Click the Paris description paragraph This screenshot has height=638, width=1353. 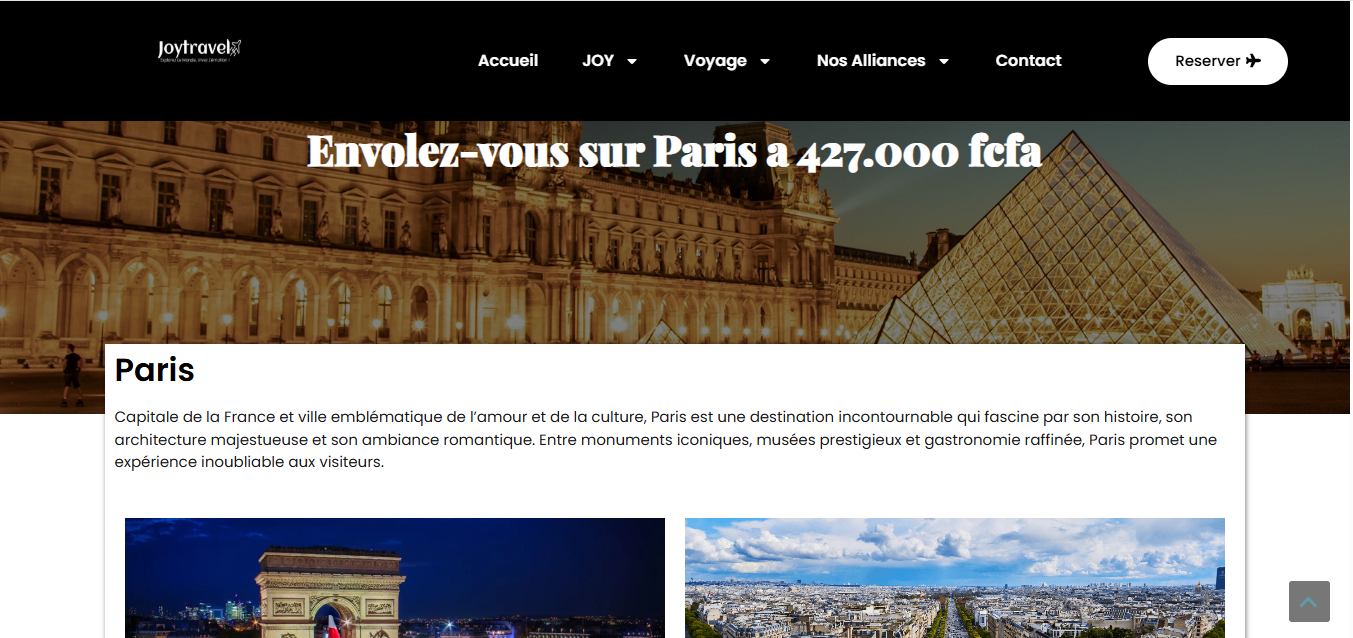pyautogui.click(x=665, y=440)
